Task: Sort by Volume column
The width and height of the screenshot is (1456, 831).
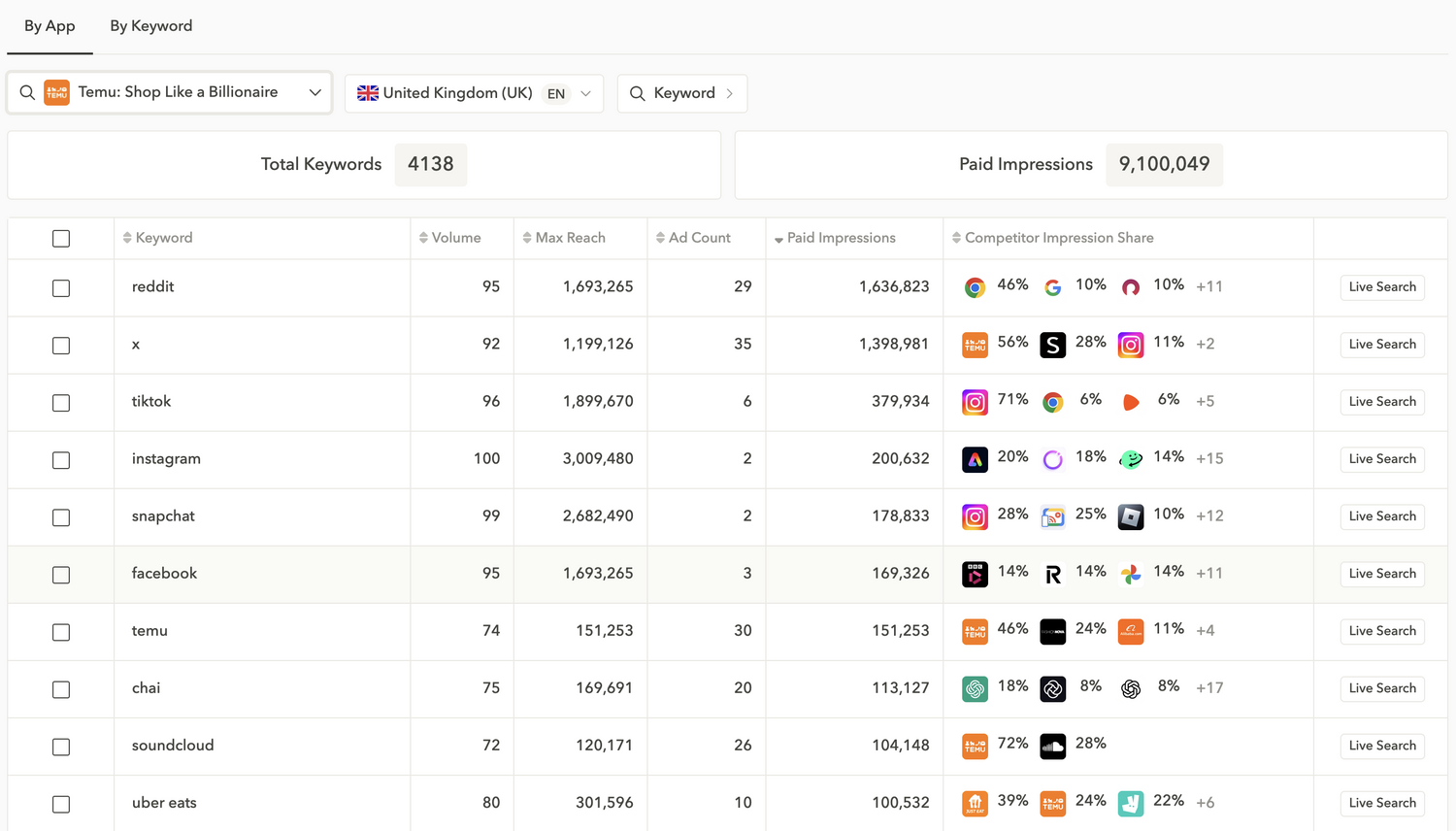Action: tap(449, 238)
